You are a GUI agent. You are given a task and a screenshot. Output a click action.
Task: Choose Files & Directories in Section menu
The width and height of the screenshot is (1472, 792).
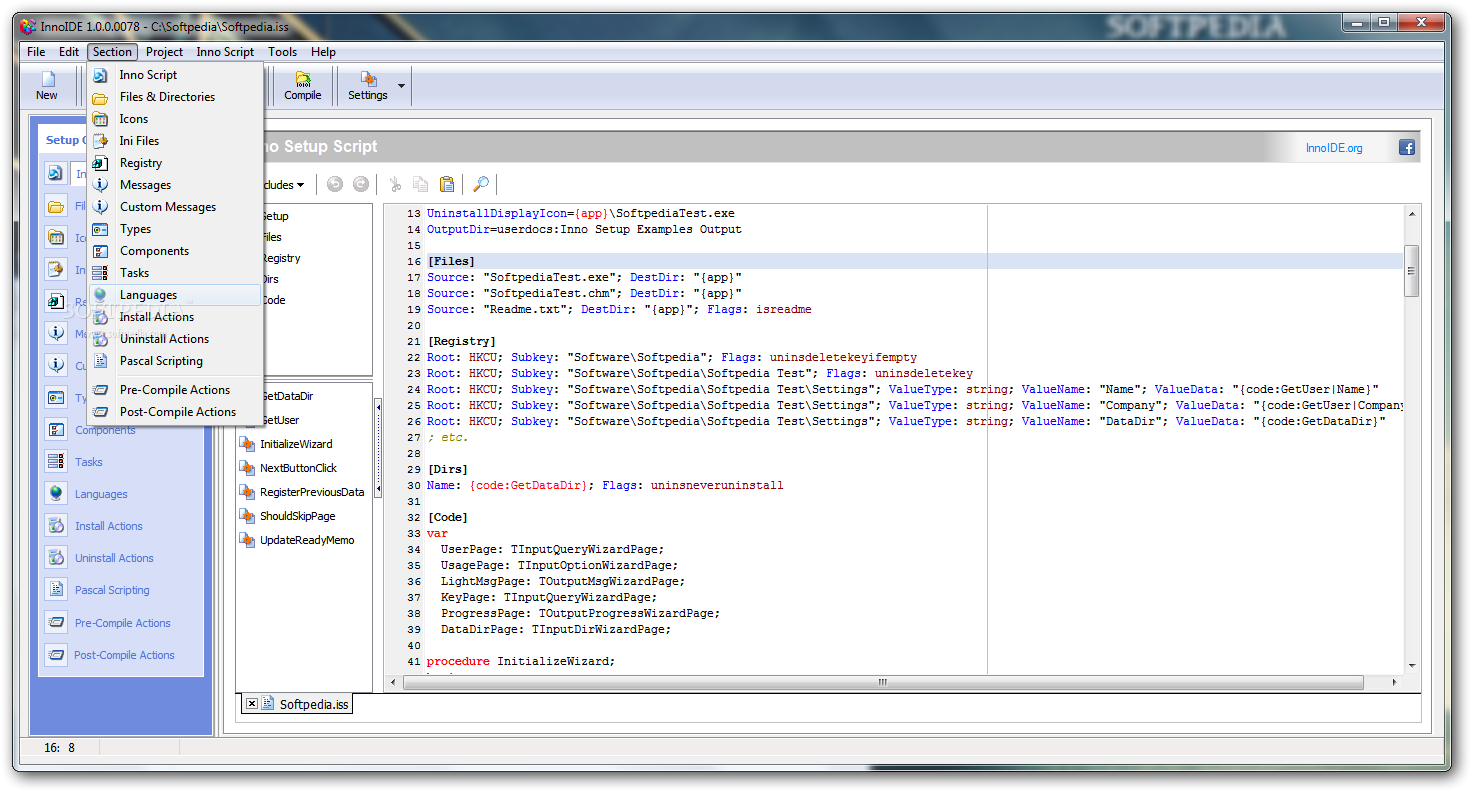point(176,97)
